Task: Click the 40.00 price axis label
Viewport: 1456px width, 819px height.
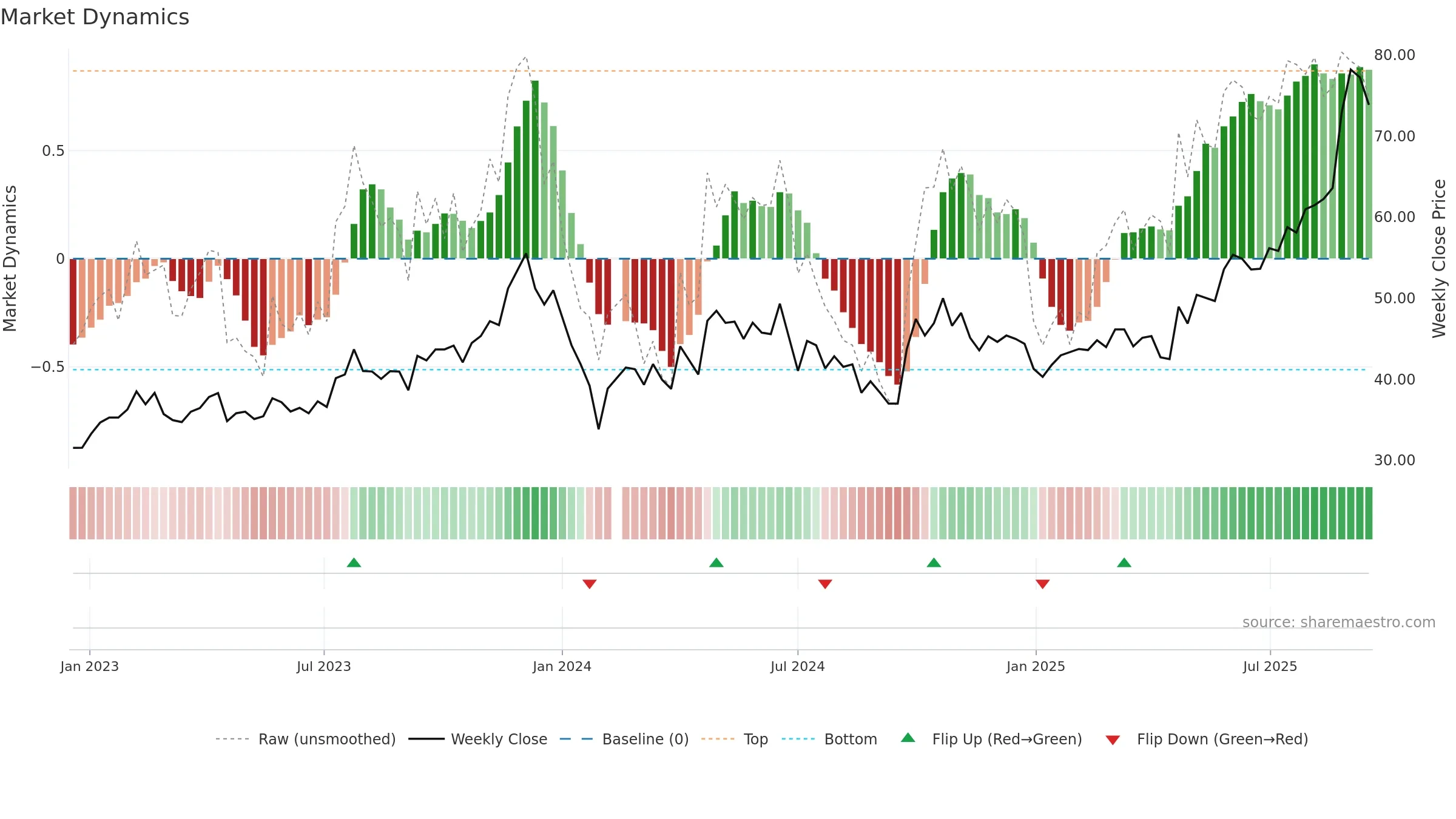Action: [x=1395, y=379]
